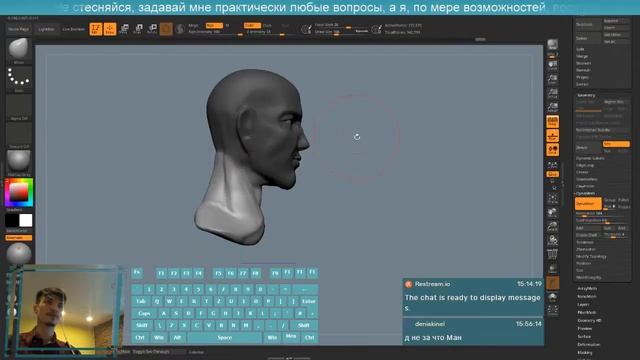
Task: Toggle Persp perspective view button
Action: coord(553,122)
